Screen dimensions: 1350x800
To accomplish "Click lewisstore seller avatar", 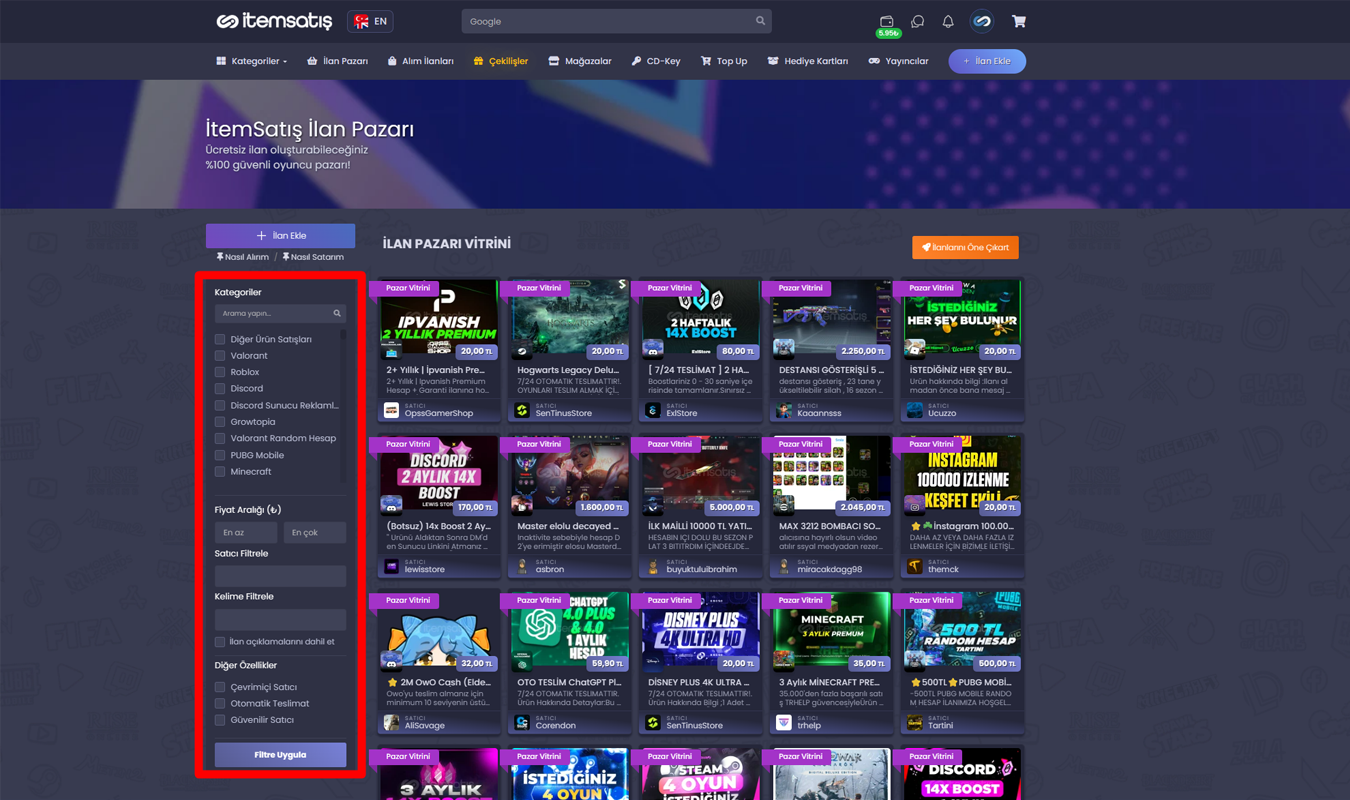I will point(391,567).
